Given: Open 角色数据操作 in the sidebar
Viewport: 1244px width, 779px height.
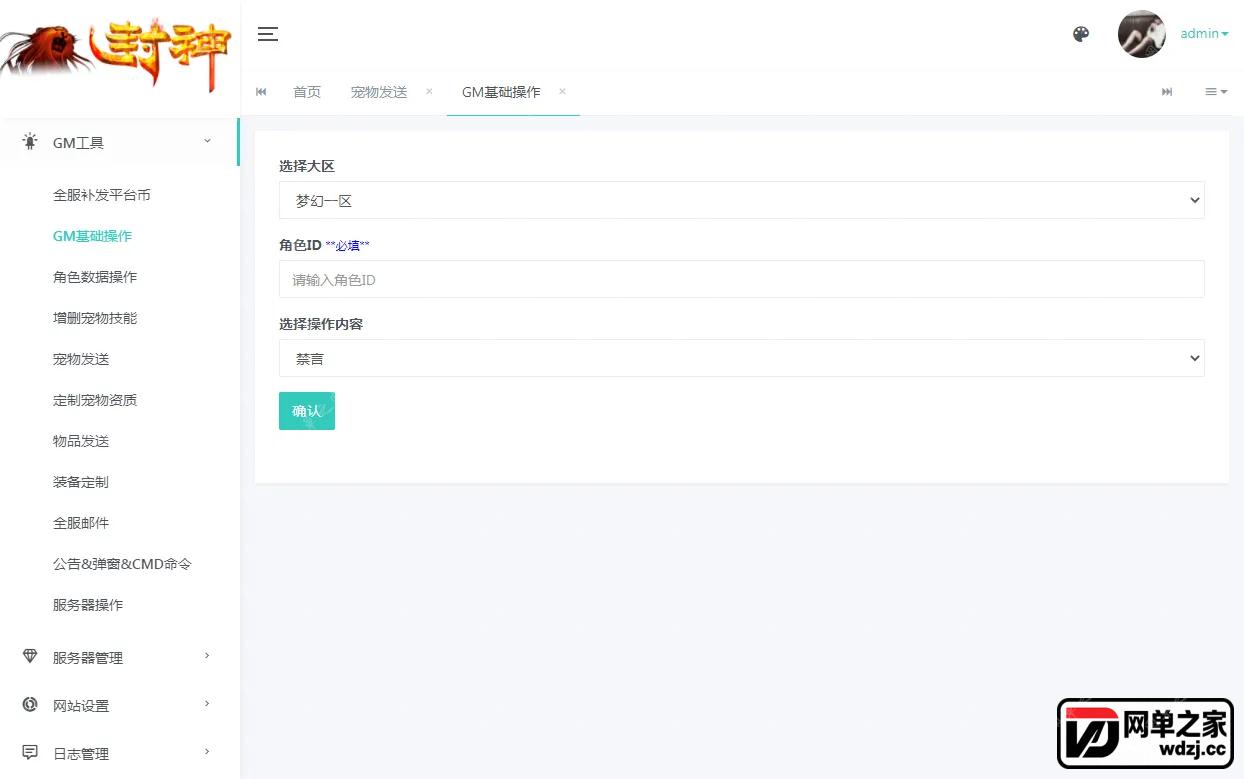Looking at the screenshot, I should [x=95, y=277].
